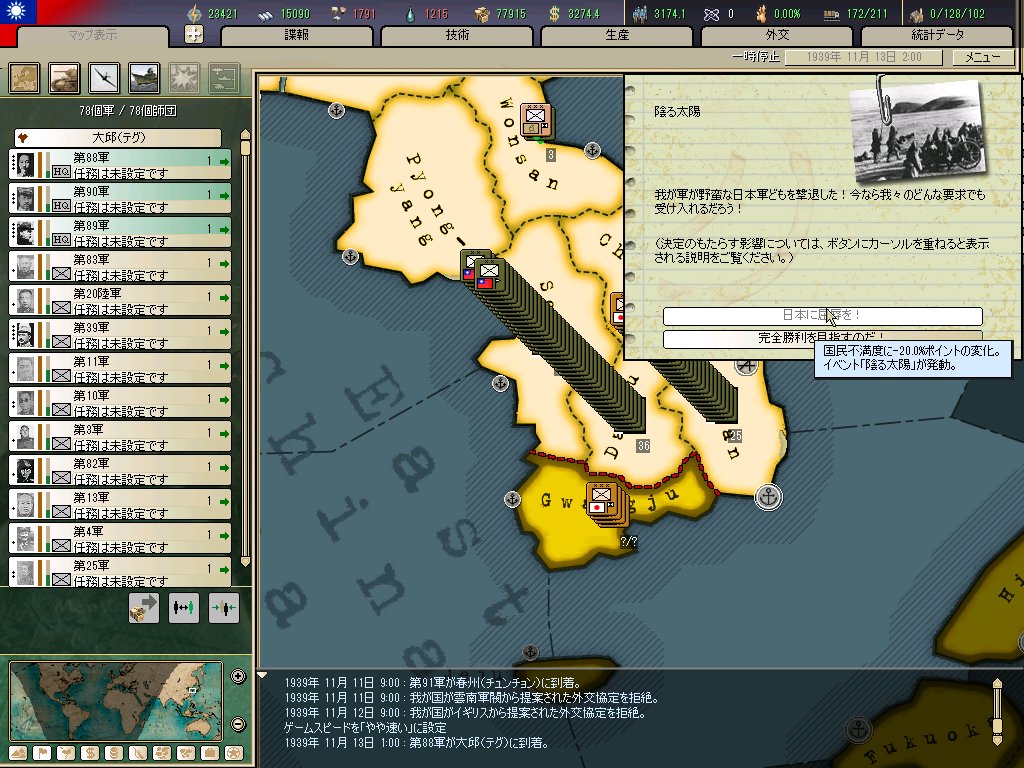
Task: Show naval units list via warship icon
Action: point(144,78)
